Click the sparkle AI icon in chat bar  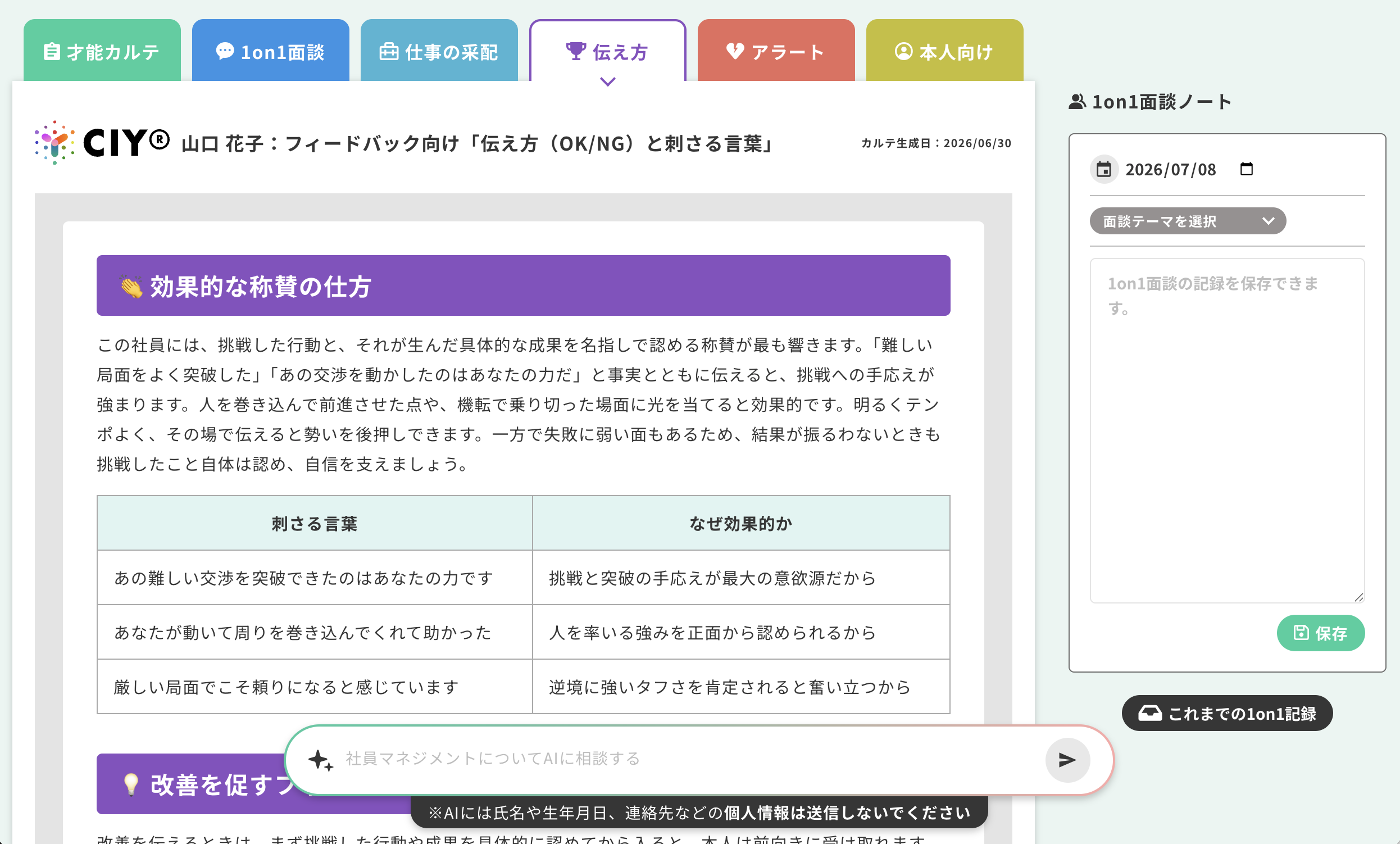(x=320, y=760)
